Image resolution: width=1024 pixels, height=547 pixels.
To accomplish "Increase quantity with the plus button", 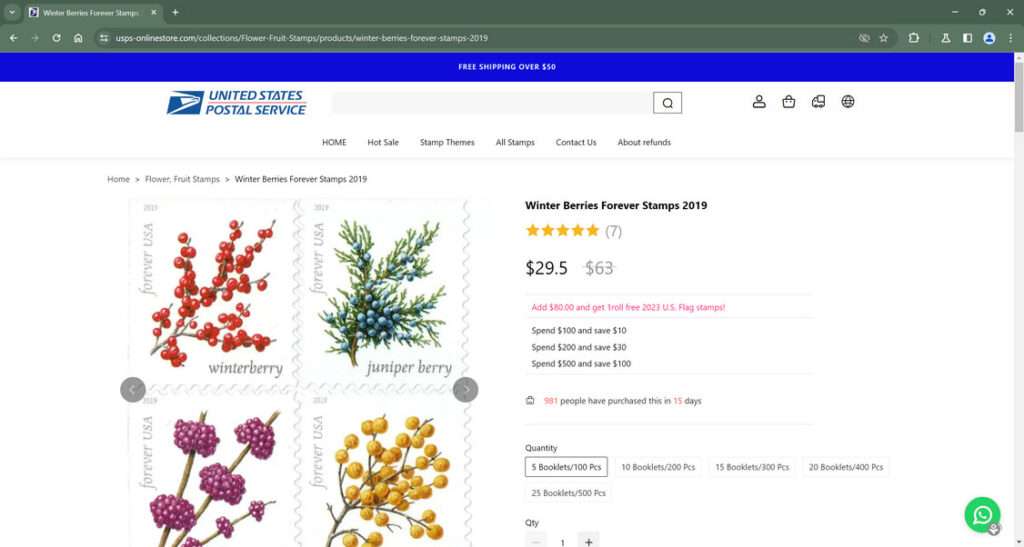I will 588,541.
